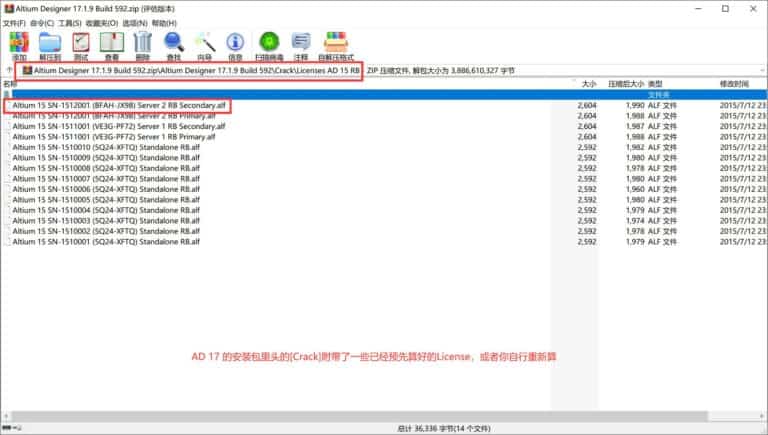The width and height of the screenshot is (768, 435).
Task: Click packed size value 1,960
Action: (x=635, y=189)
